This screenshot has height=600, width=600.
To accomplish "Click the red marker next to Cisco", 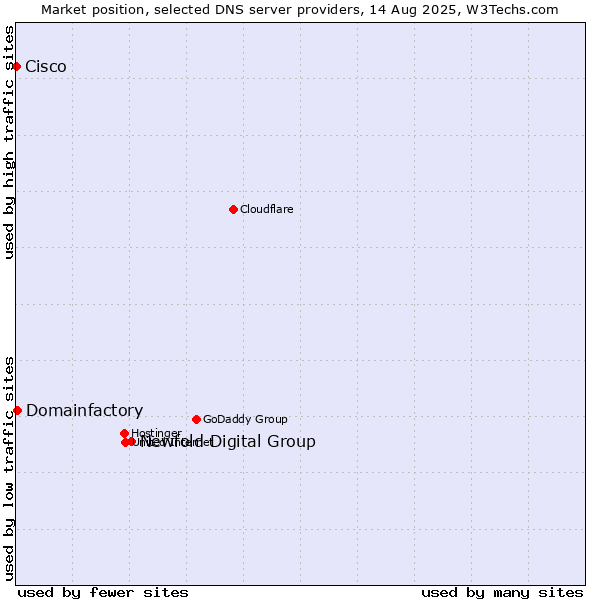I will (x=16, y=67).
